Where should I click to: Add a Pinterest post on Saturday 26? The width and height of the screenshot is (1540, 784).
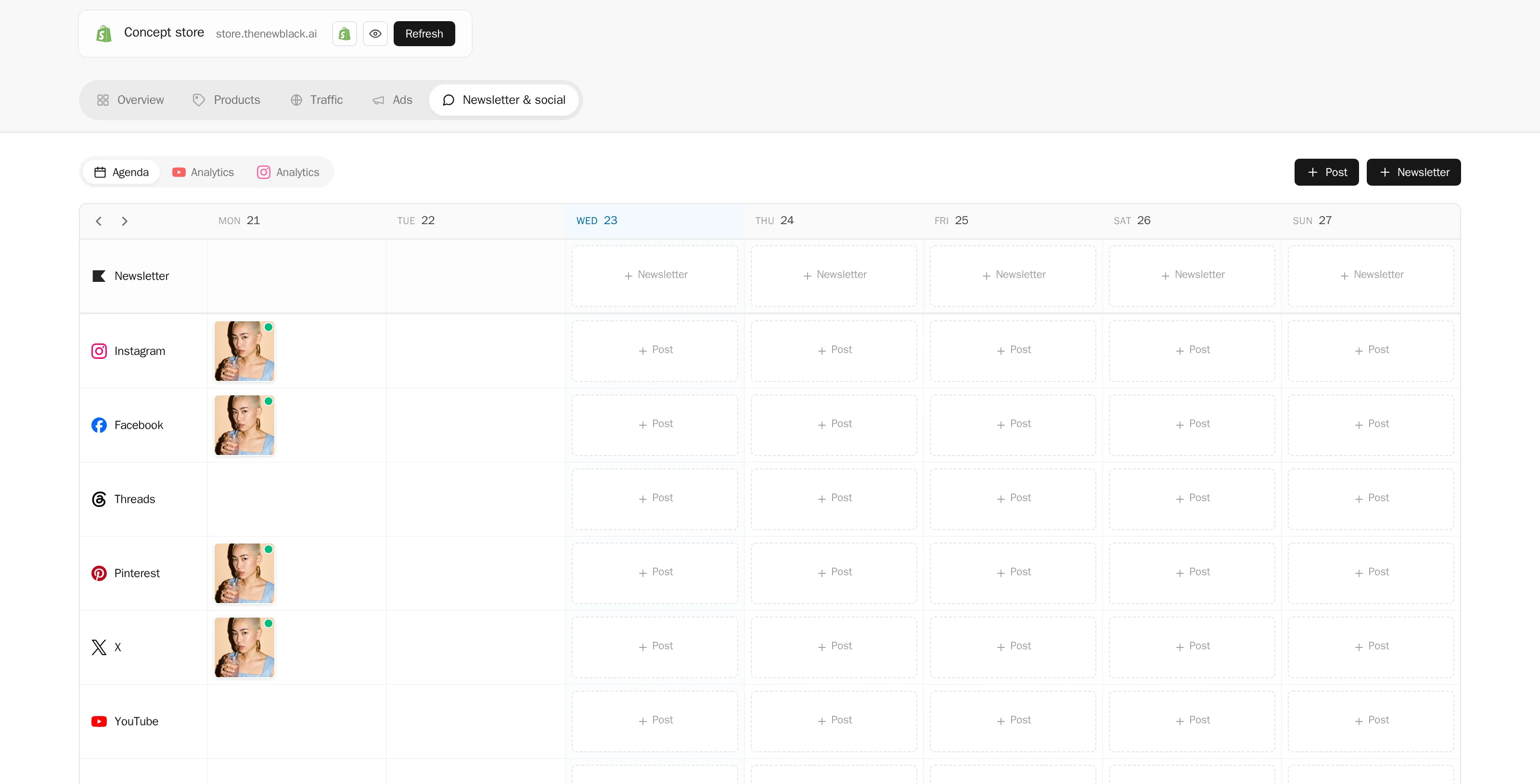1192,573
